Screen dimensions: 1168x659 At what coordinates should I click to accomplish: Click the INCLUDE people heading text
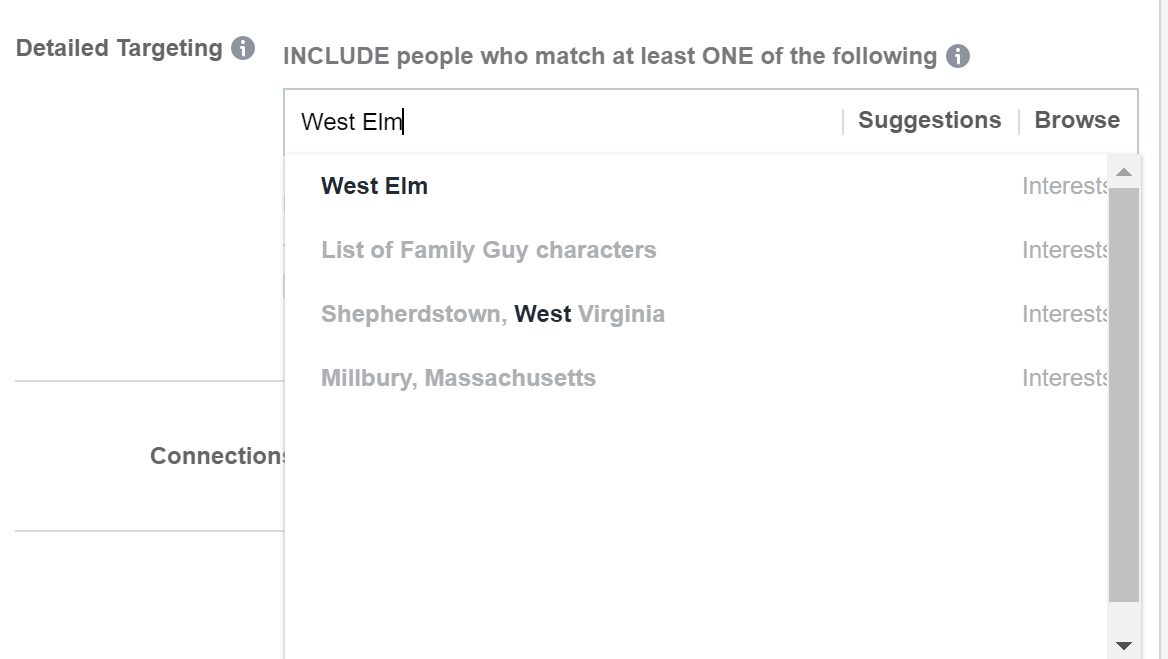pyautogui.click(x=609, y=56)
